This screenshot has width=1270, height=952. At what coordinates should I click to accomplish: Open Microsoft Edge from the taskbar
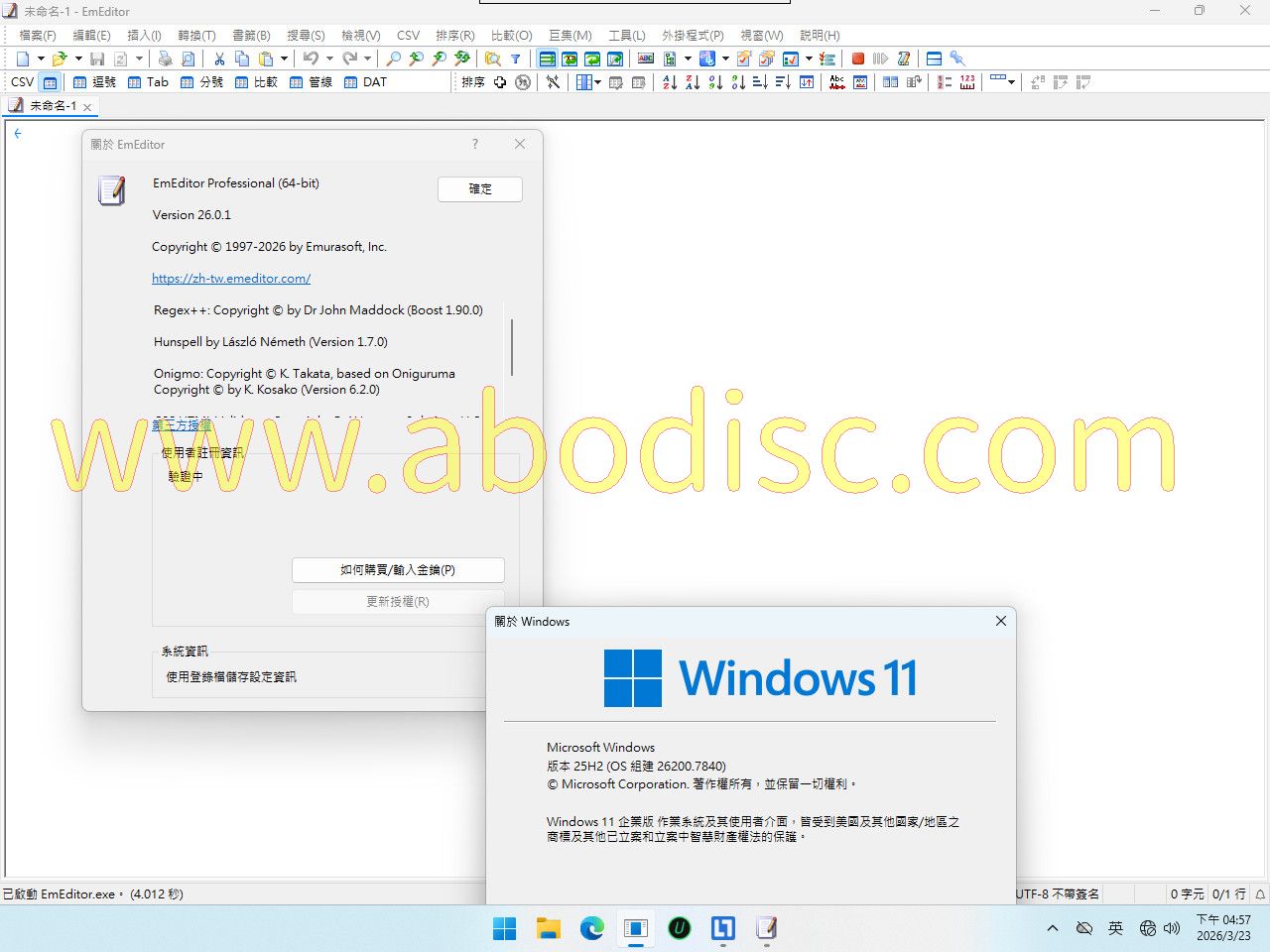[592, 928]
